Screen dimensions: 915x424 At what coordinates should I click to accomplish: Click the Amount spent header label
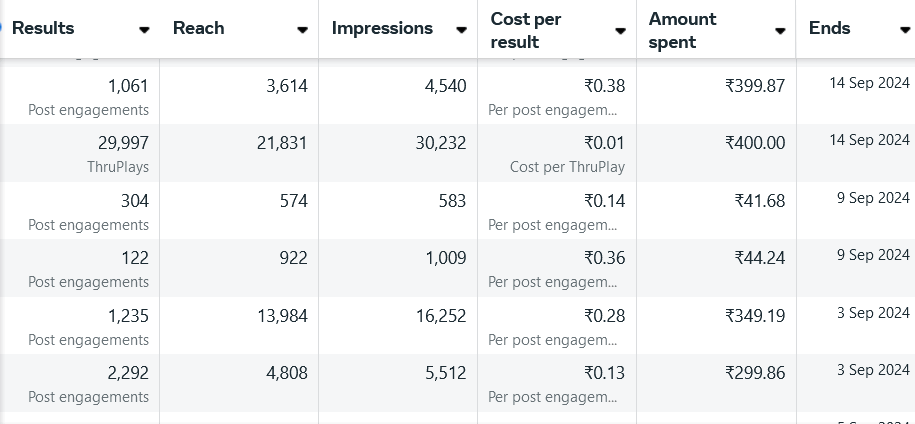coord(683,30)
